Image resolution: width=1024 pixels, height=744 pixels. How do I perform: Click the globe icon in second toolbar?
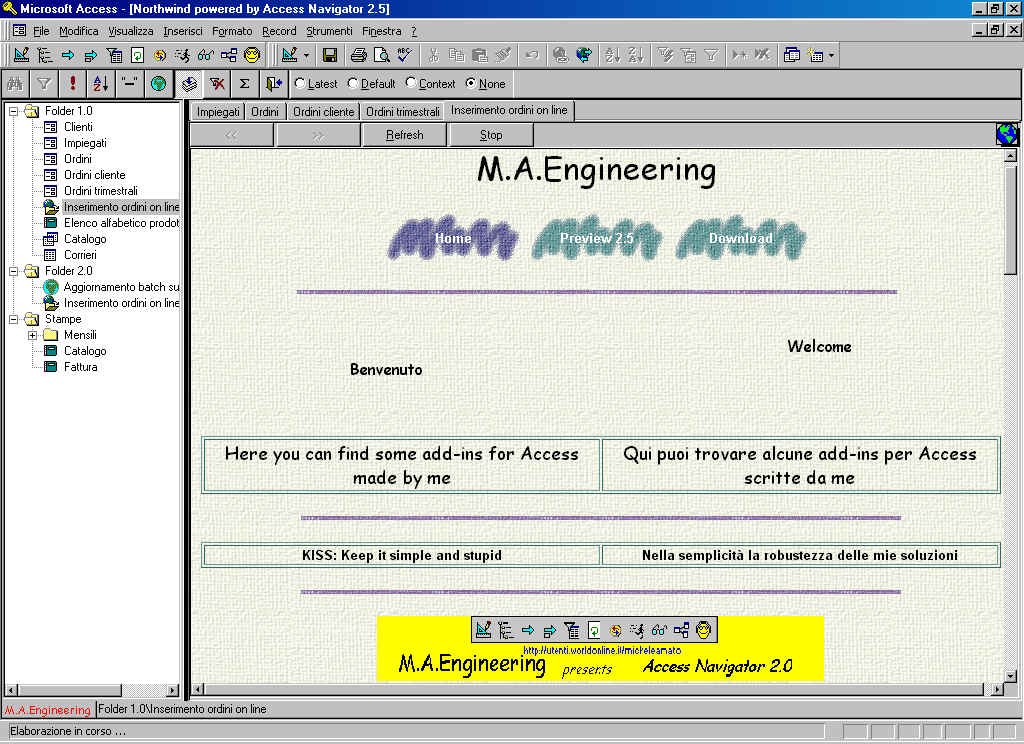pos(158,84)
